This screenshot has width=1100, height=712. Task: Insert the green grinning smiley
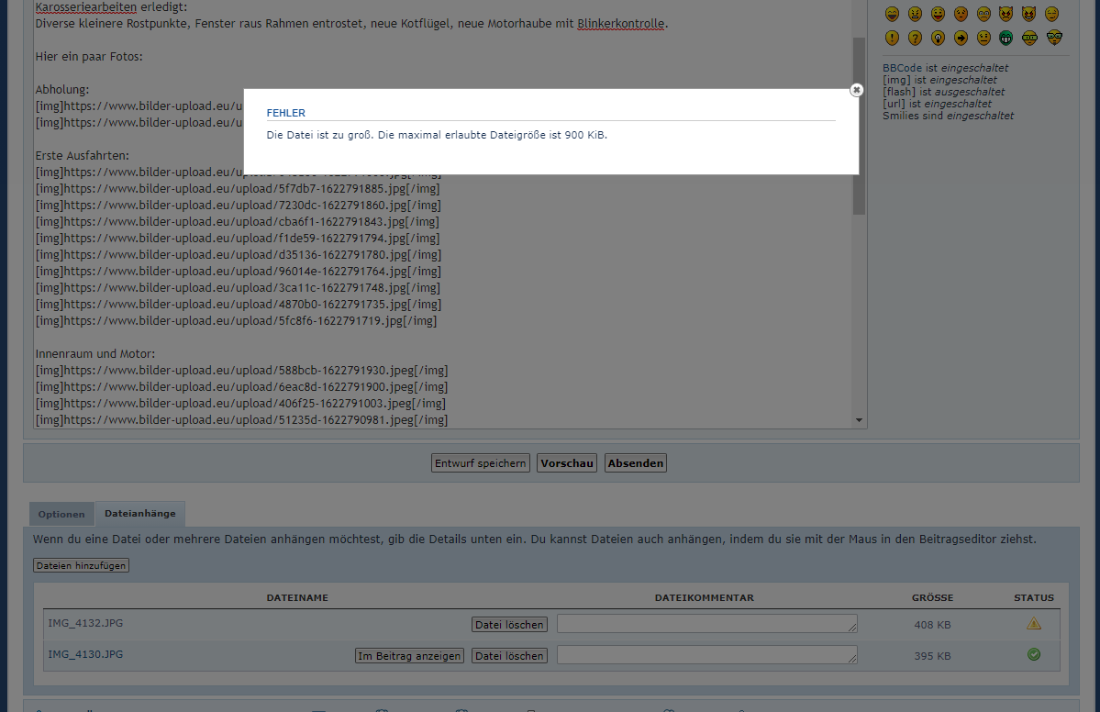pos(1007,38)
